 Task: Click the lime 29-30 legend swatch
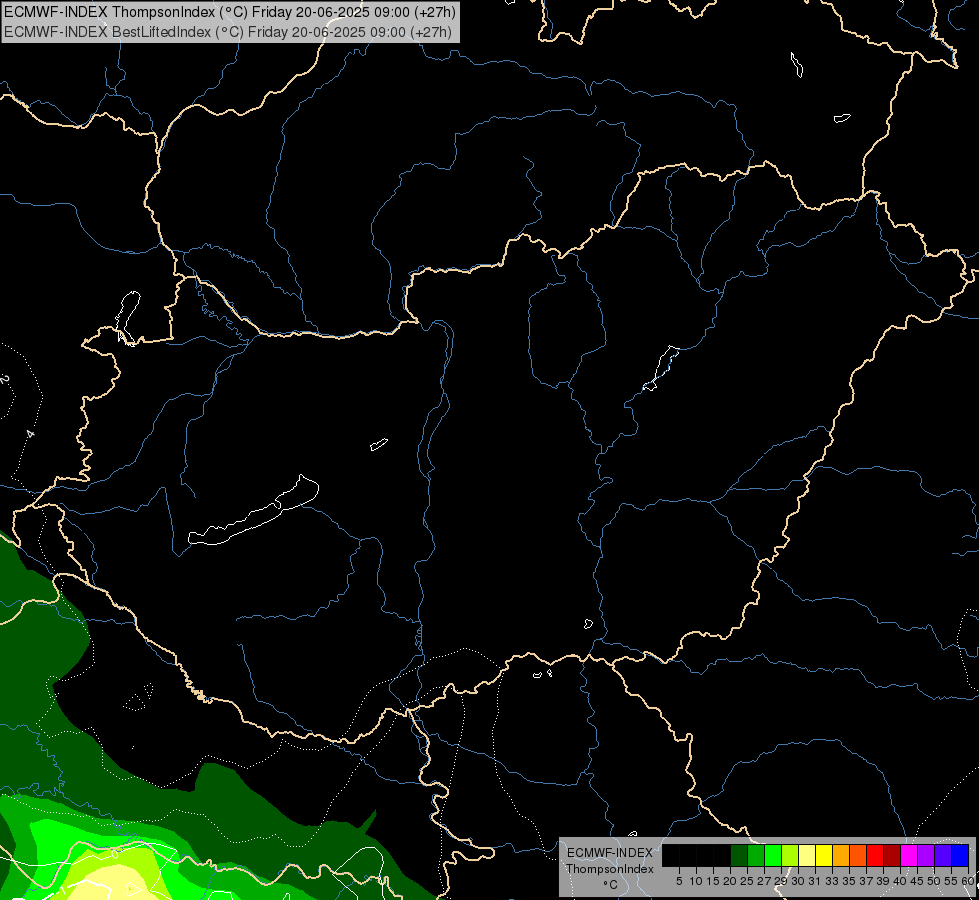[790, 856]
